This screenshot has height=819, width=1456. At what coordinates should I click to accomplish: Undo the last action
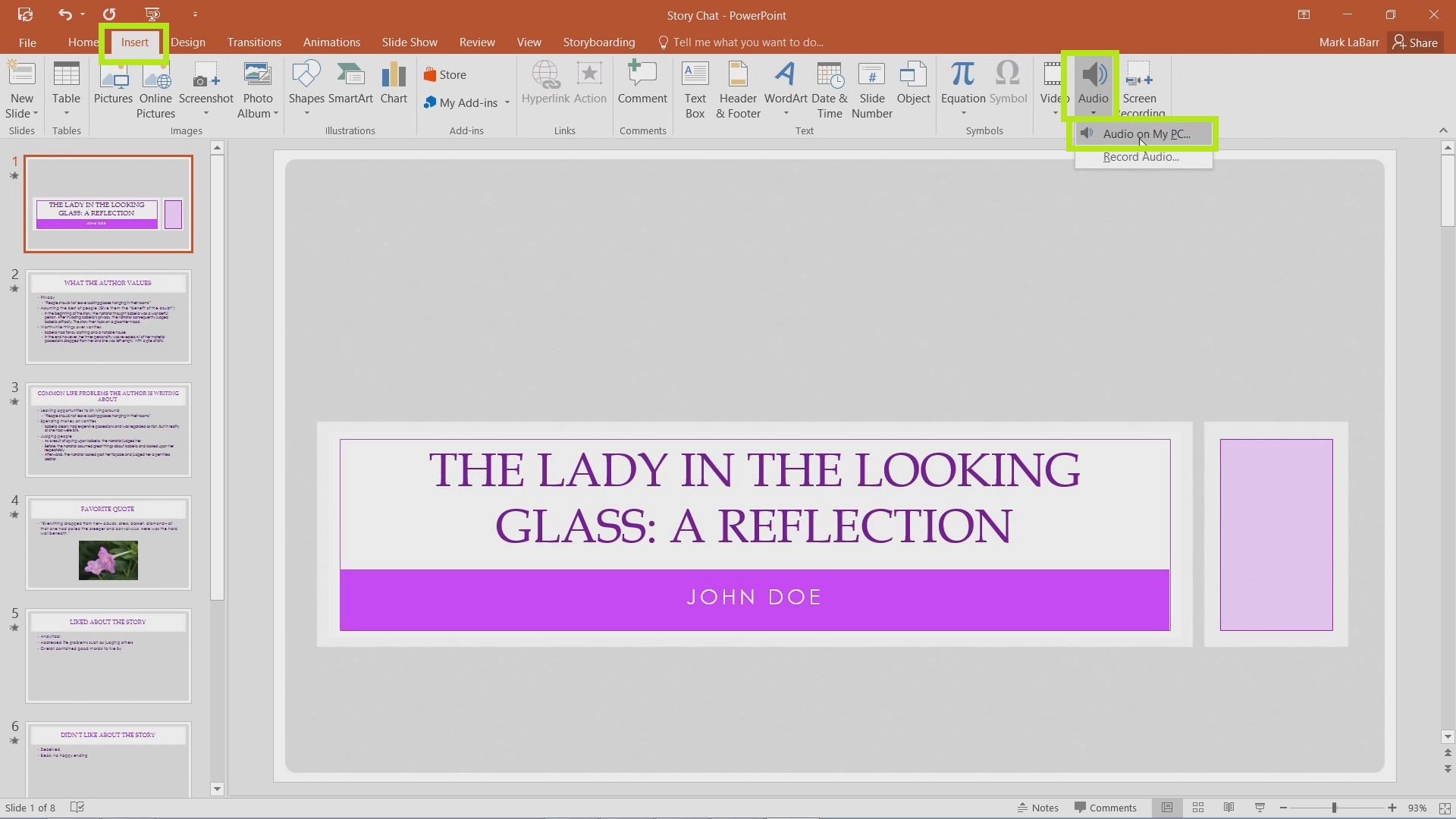click(64, 14)
